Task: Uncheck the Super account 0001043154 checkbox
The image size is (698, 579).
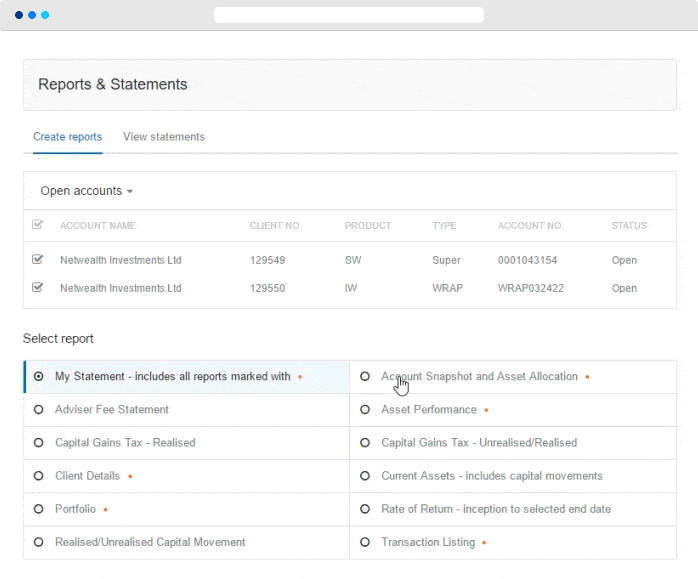Action: click(x=38, y=260)
